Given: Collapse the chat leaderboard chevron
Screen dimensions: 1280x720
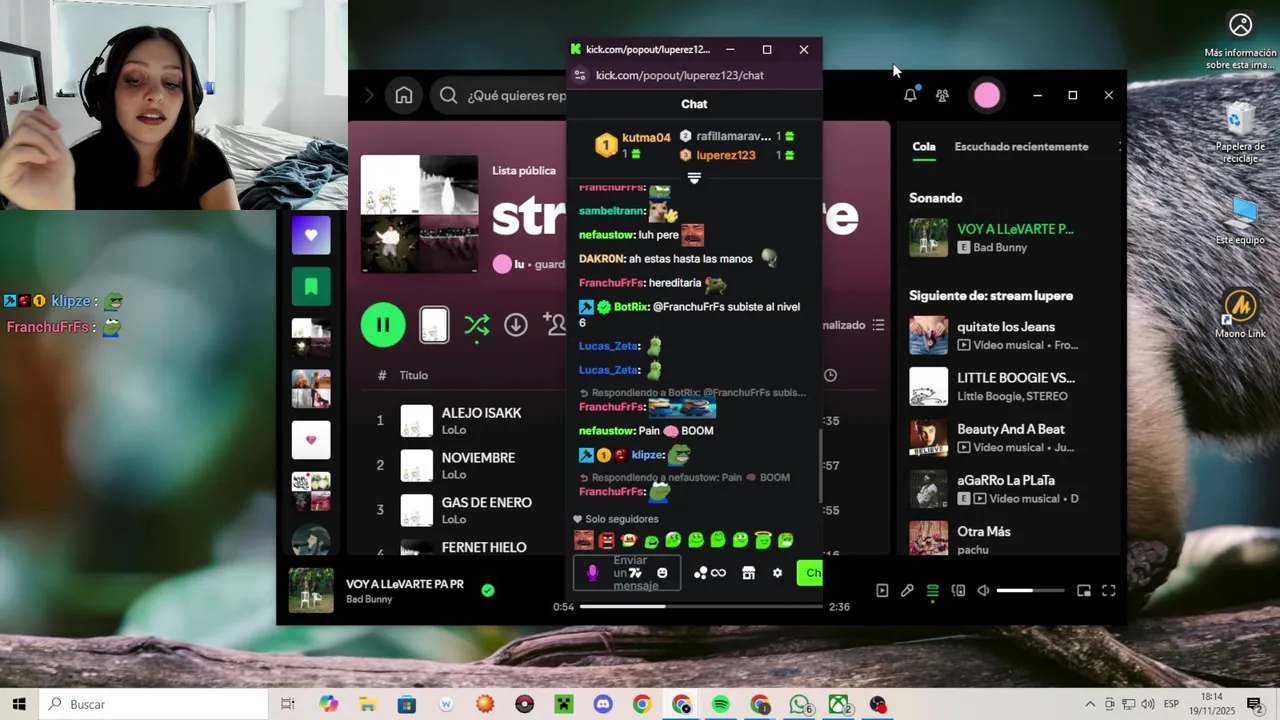Looking at the screenshot, I should [694, 178].
